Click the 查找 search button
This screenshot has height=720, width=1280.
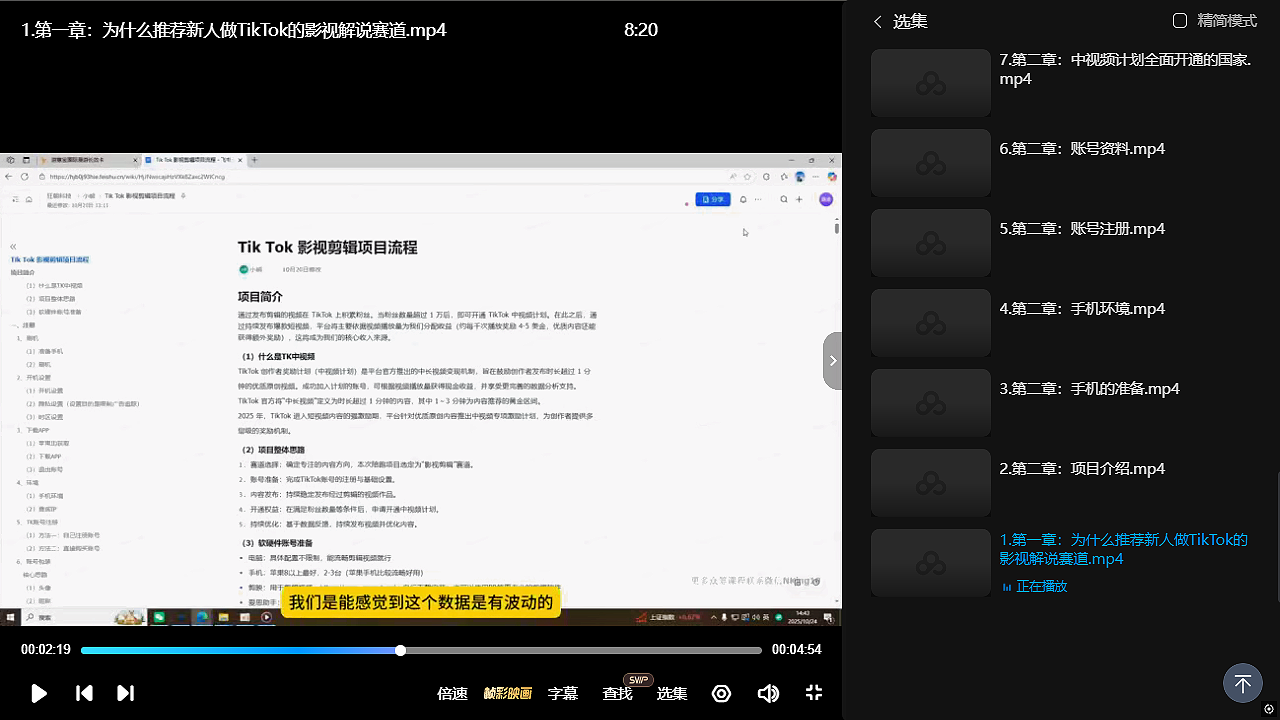tap(617, 693)
